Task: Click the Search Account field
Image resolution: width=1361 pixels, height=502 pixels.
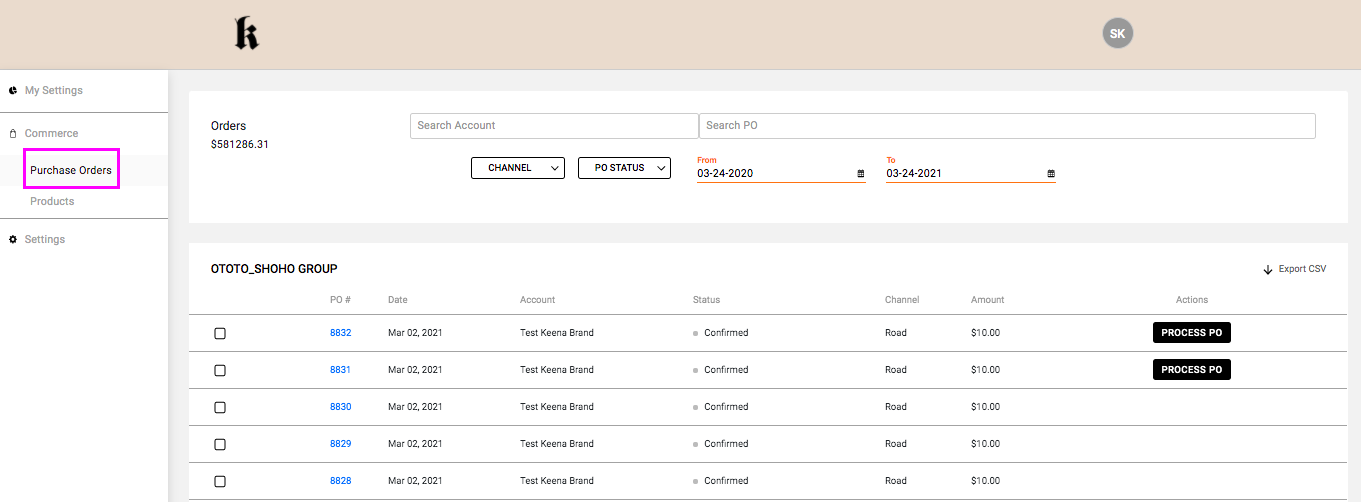Action: click(553, 126)
